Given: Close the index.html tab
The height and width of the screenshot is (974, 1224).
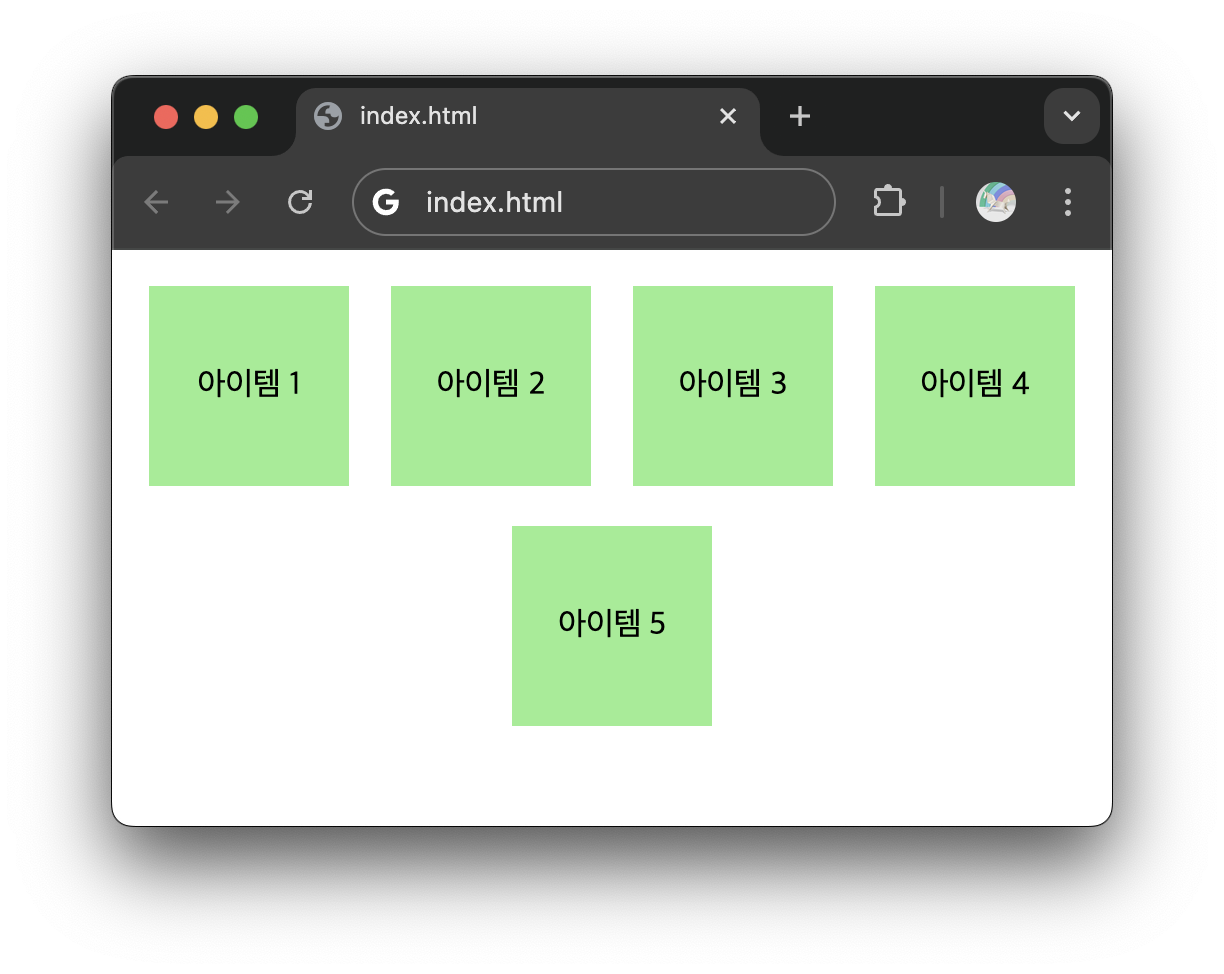Looking at the screenshot, I should coord(728,116).
